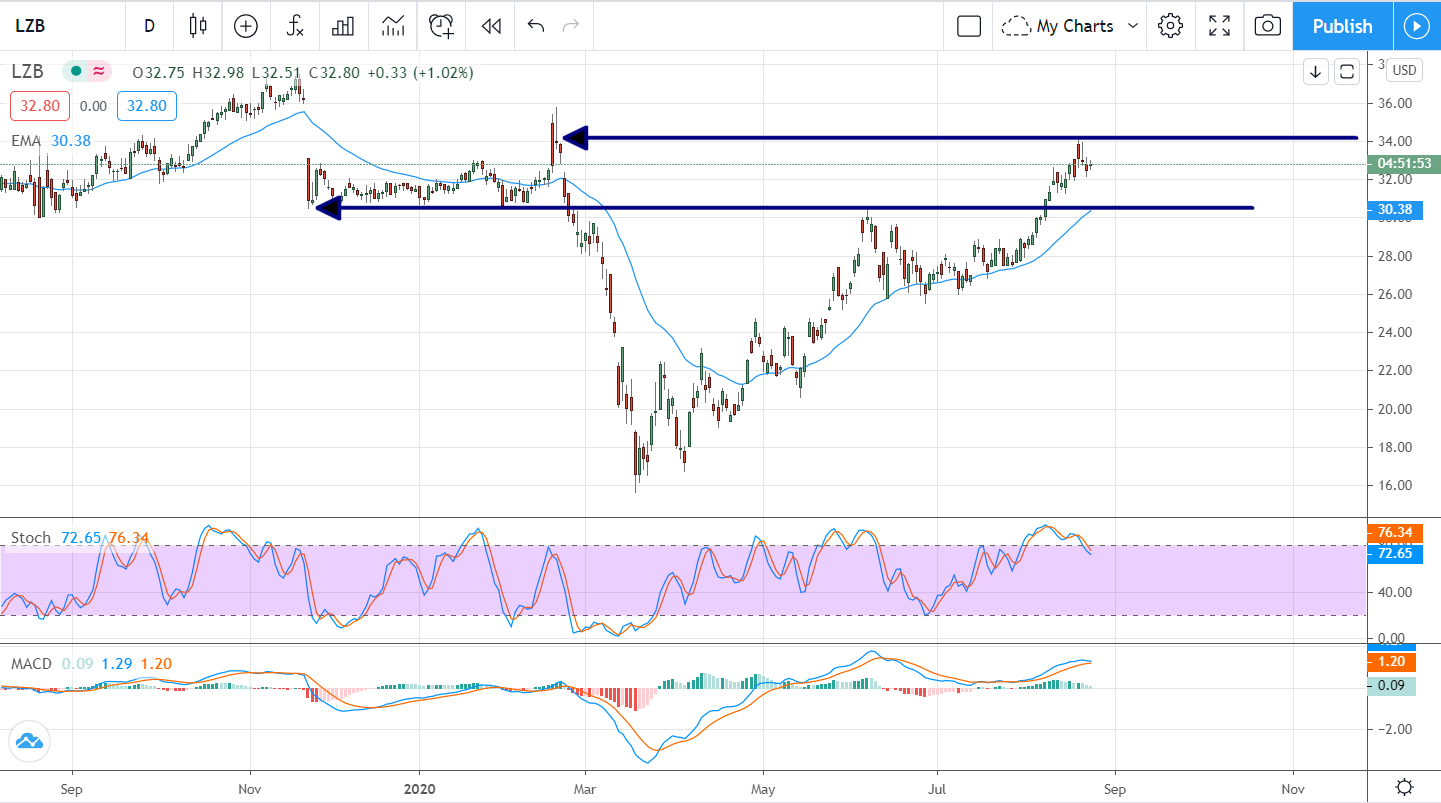The width and height of the screenshot is (1441, 803).
Task: Click the green market status dot
Action: [x=77, y=72]
